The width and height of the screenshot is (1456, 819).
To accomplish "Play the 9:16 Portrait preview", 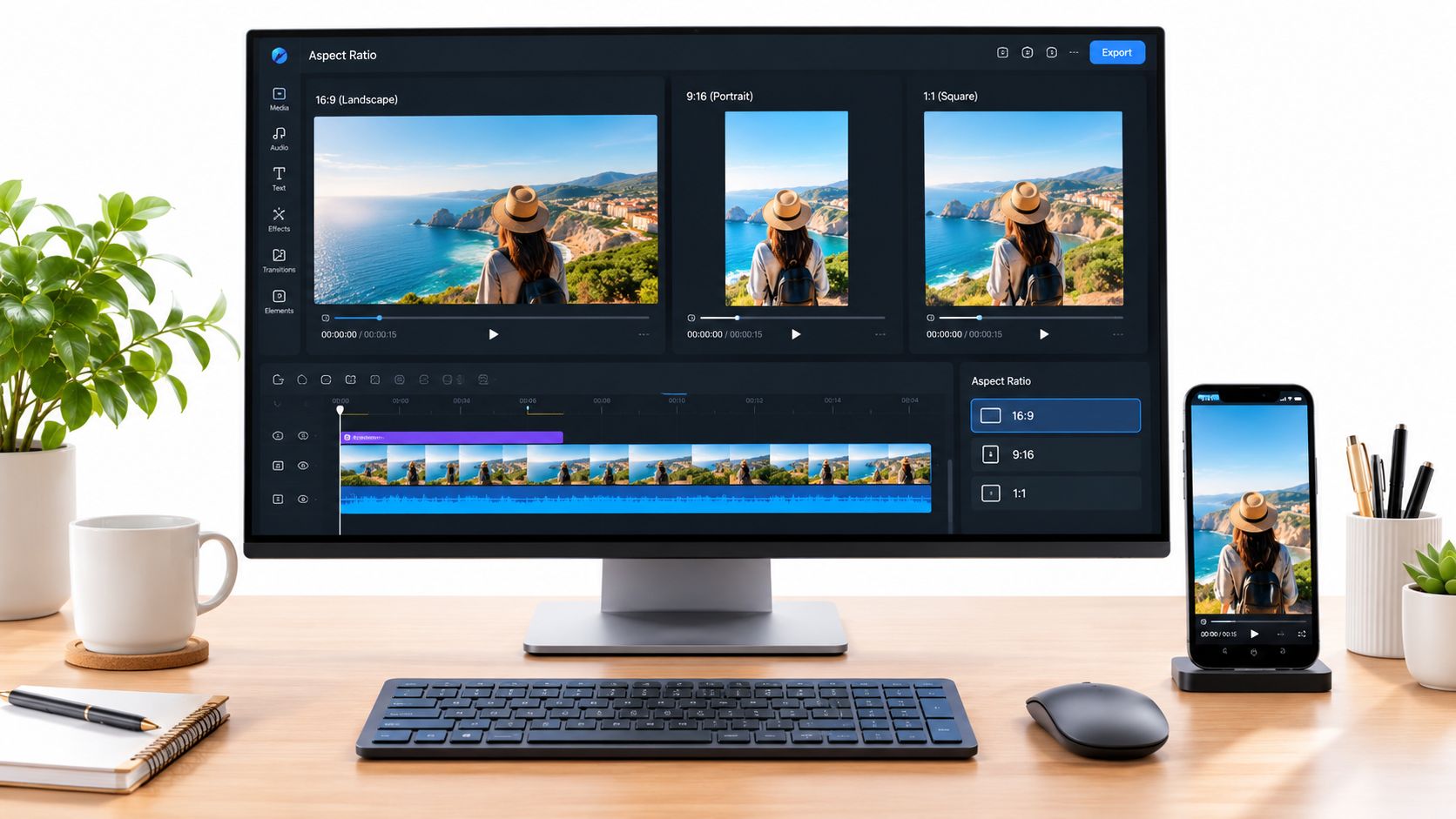I will pyautogui.click(x=796, y=334).
